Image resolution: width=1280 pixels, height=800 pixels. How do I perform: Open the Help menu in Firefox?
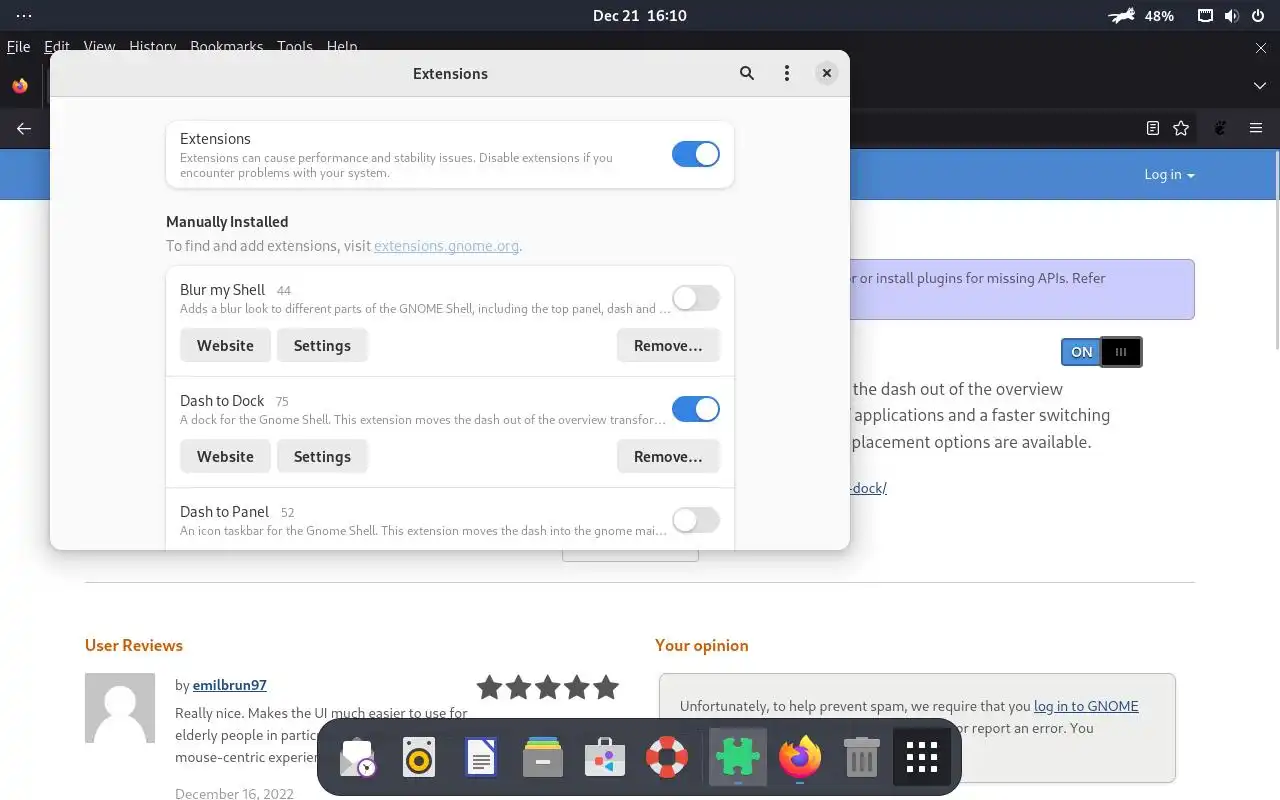click(342, 46)
